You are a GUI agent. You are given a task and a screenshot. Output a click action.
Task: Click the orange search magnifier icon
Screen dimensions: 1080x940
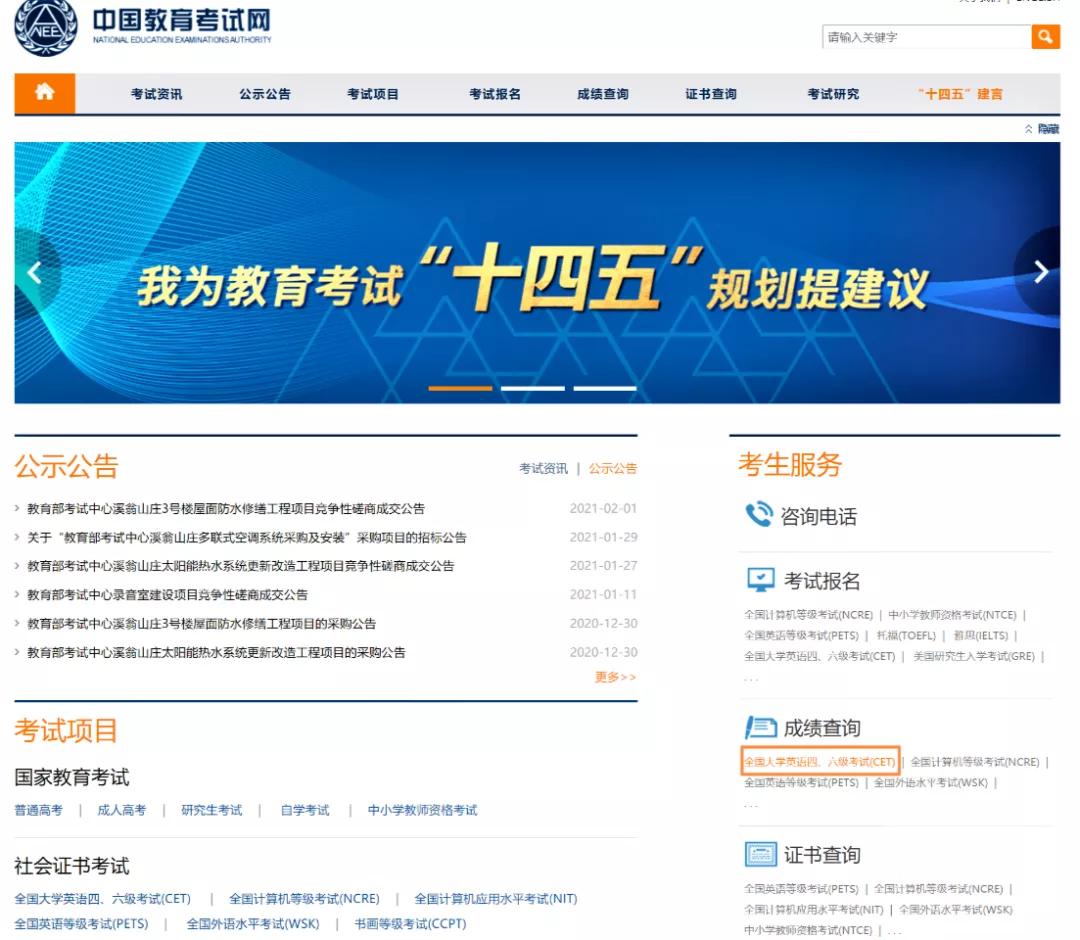click(x=1046, y=37)
